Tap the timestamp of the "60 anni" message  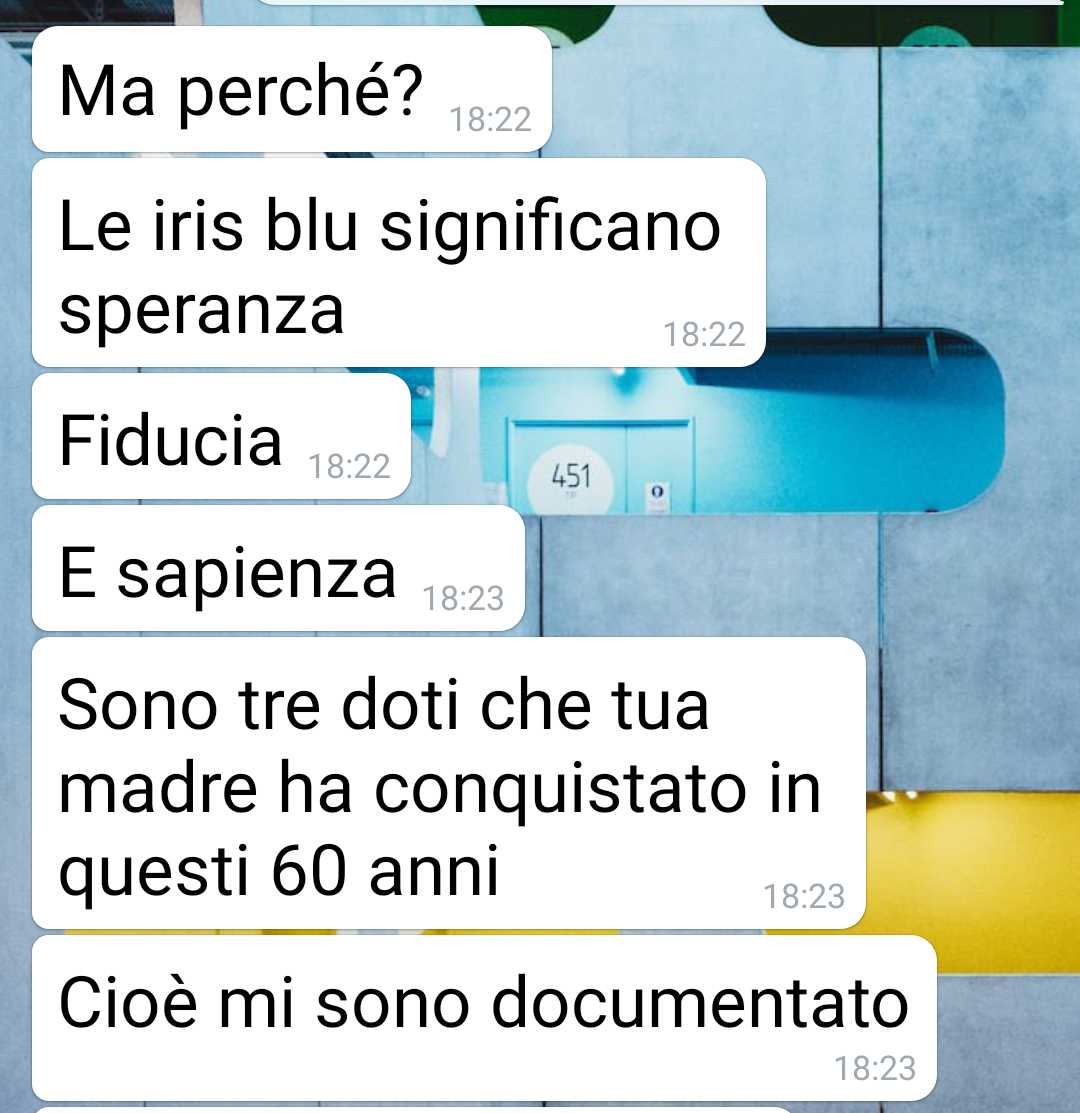pos(804,897)
